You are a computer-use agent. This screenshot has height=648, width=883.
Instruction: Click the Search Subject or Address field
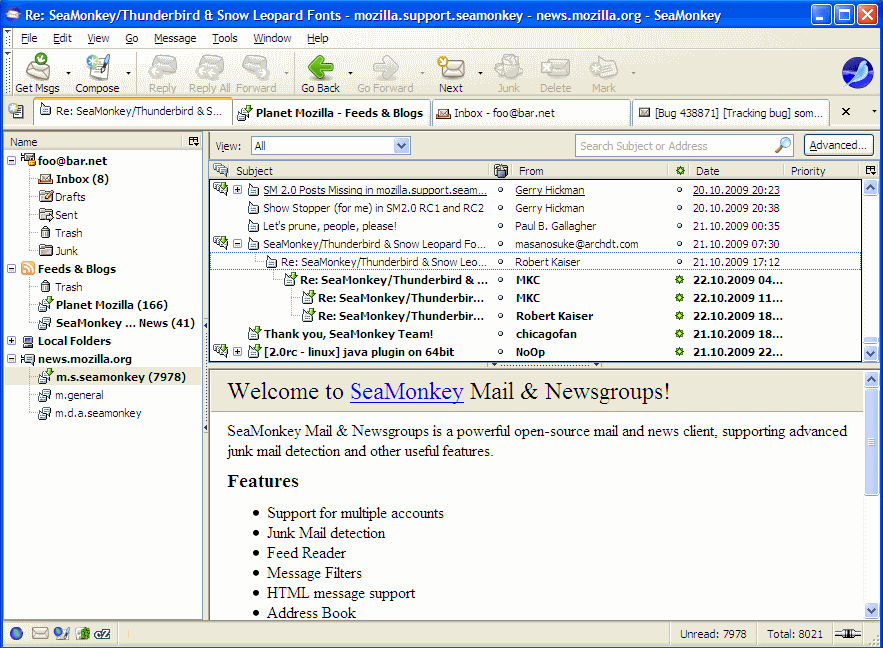[675, 146]
